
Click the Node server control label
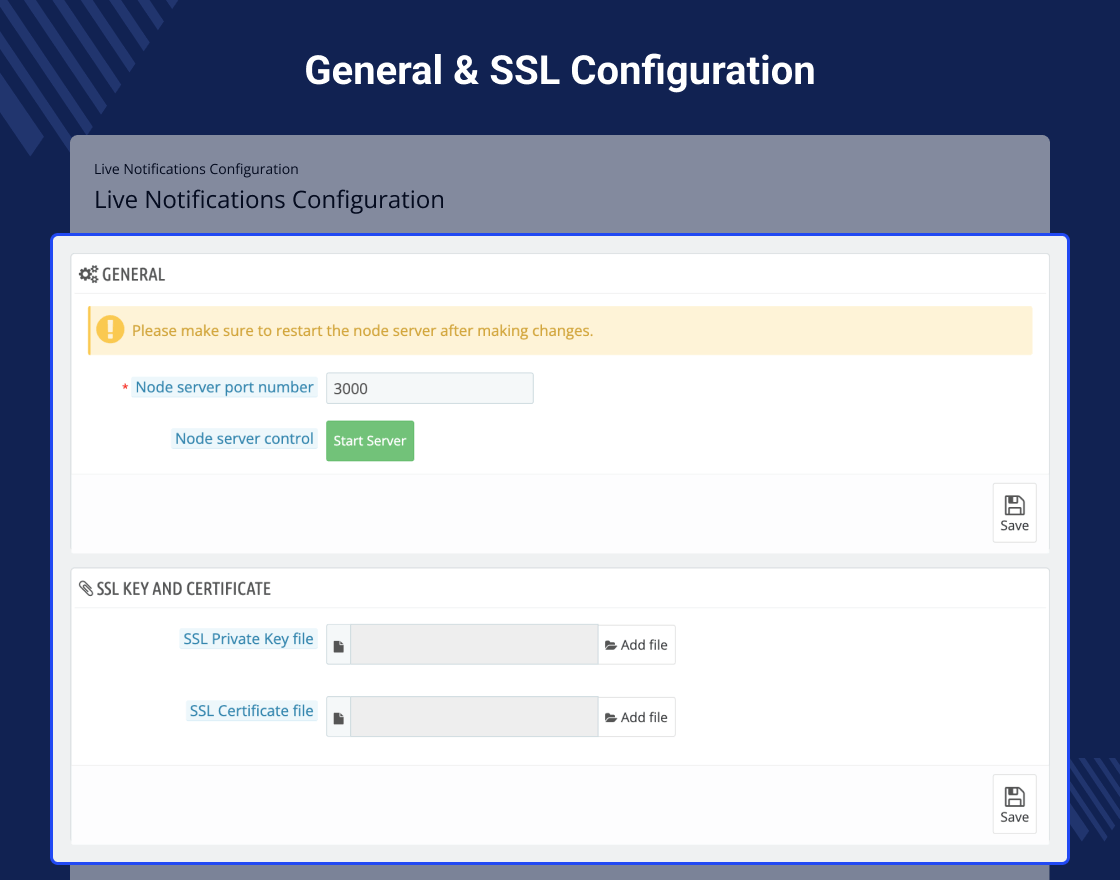[x=244, y=439]
